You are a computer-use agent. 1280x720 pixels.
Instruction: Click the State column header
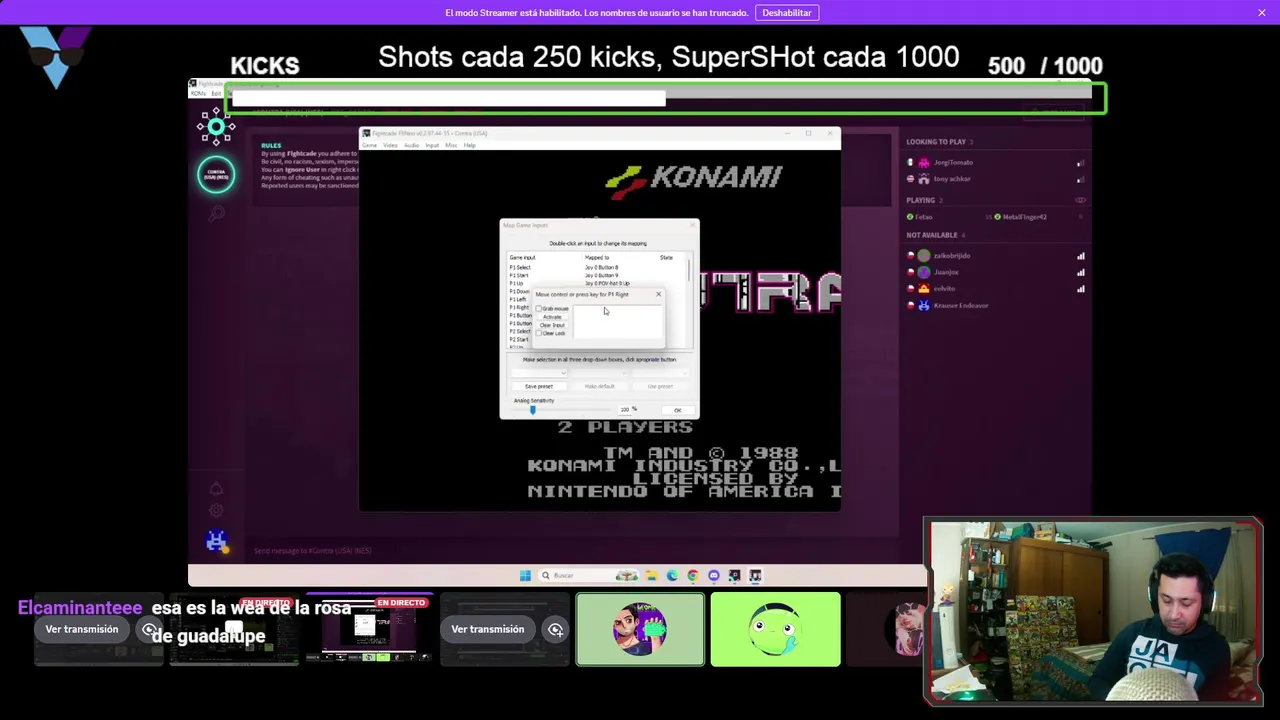point(666,257)
